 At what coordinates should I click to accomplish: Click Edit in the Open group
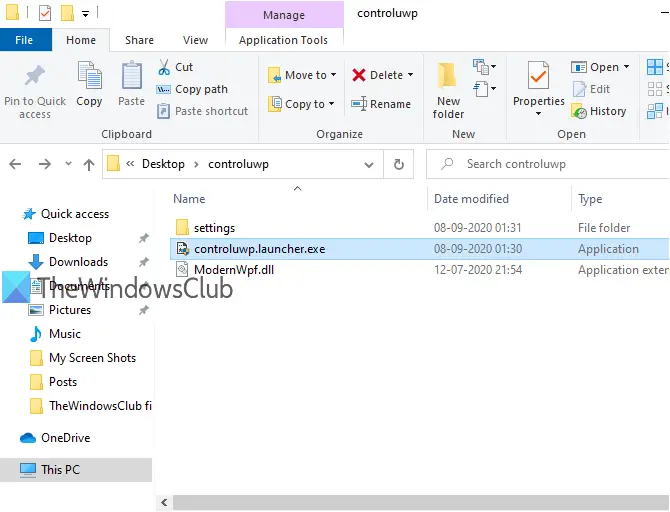(x=591, y=89)
